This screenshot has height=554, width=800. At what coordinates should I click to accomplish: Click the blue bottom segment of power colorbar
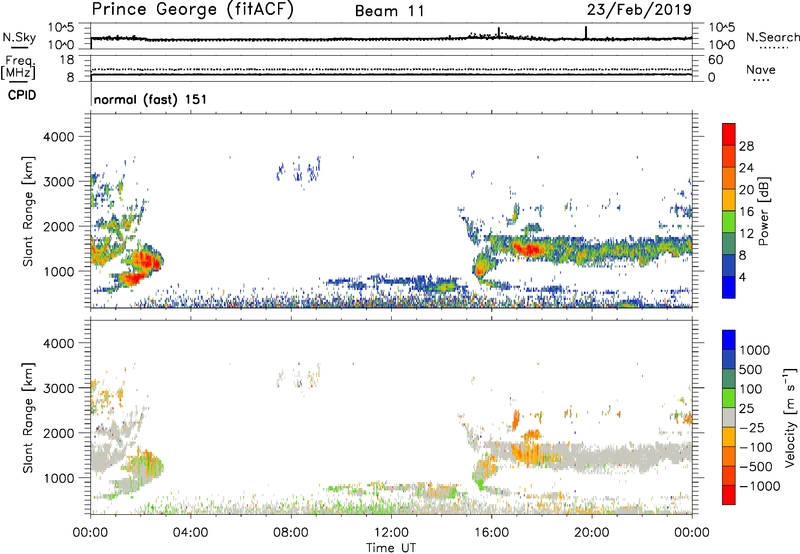click(729, 287)
